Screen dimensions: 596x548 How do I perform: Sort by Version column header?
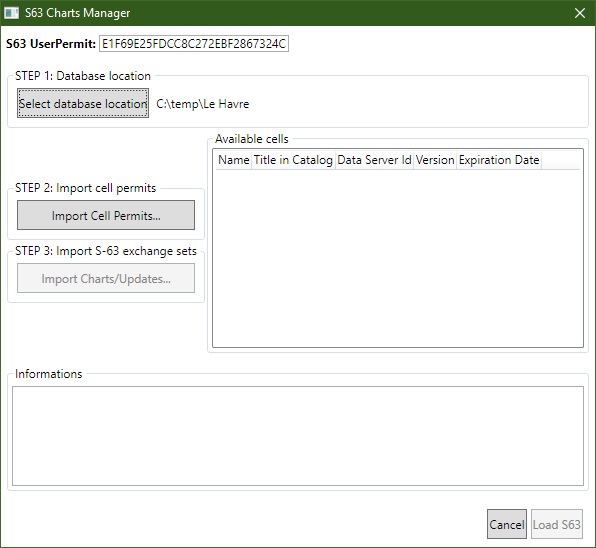pos(435,160)
